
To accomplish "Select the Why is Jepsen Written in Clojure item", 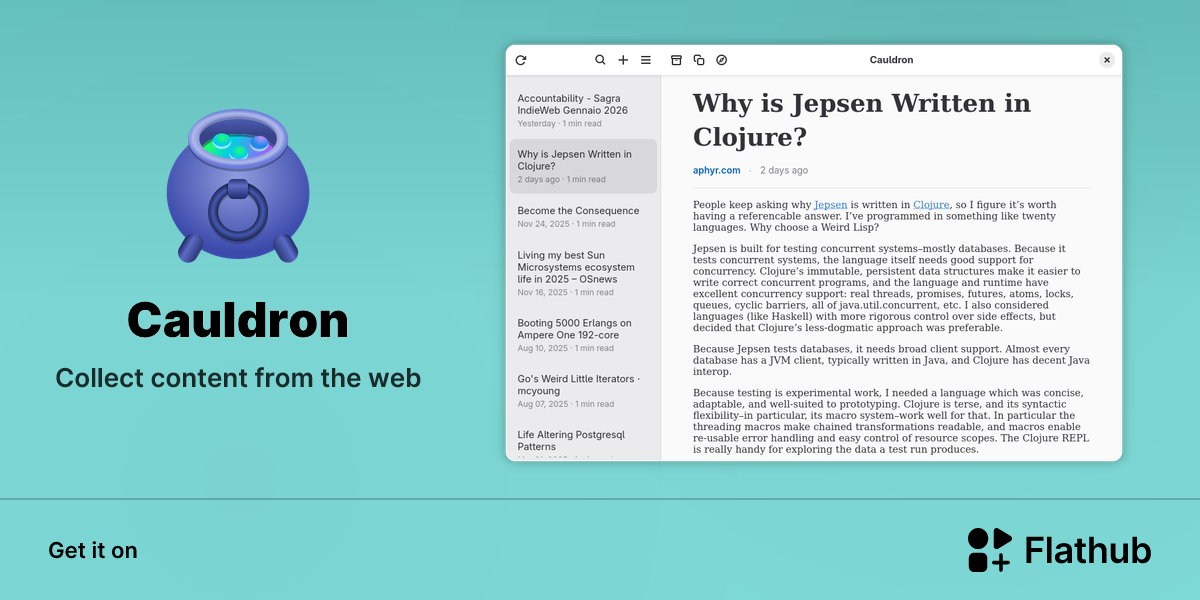I will 583,166.
